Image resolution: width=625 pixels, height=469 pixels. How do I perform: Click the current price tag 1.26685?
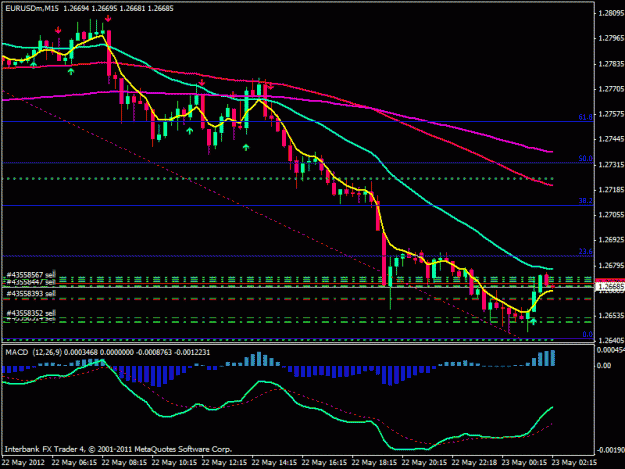tap(611, 287)
